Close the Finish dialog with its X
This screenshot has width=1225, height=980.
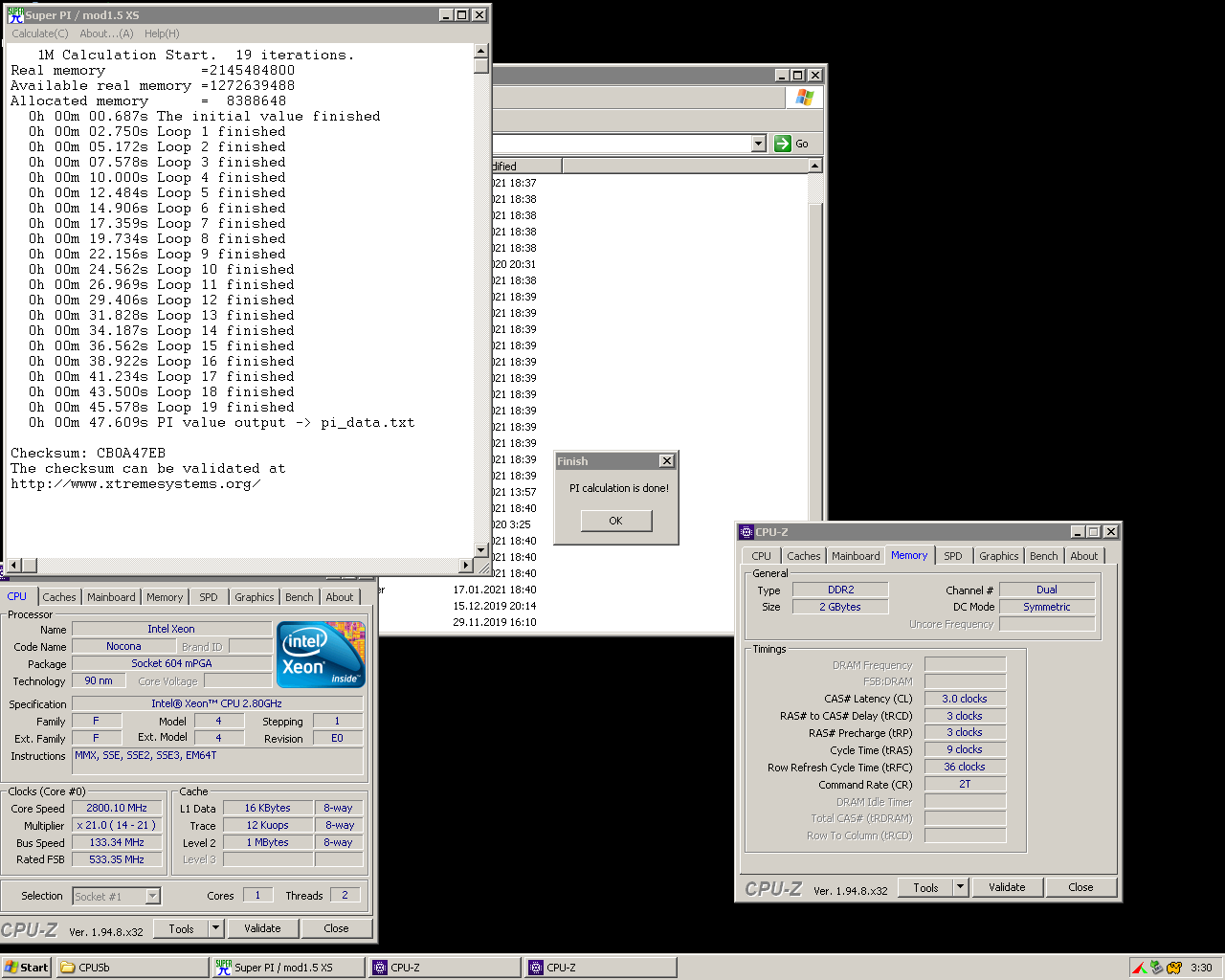(x=667, y=461)
